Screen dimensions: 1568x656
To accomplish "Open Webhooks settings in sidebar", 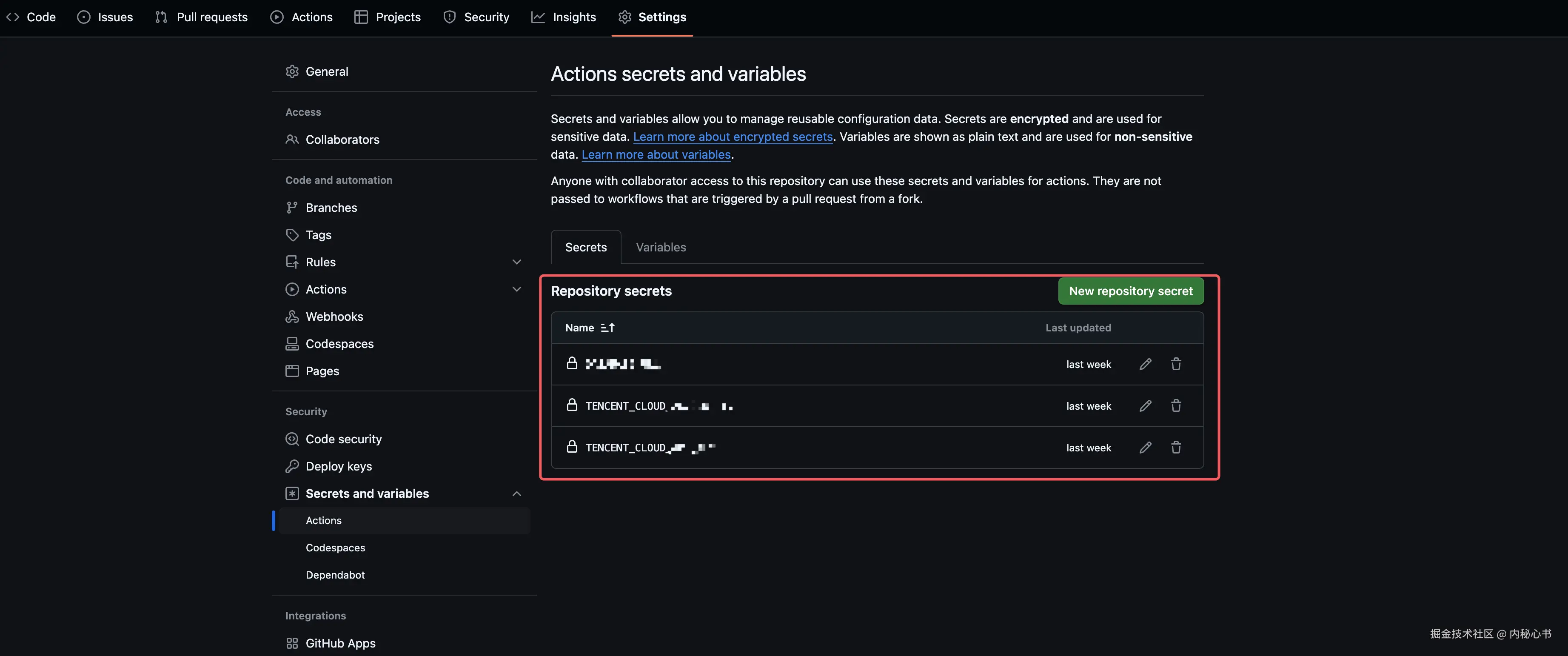I will point(334,317).
